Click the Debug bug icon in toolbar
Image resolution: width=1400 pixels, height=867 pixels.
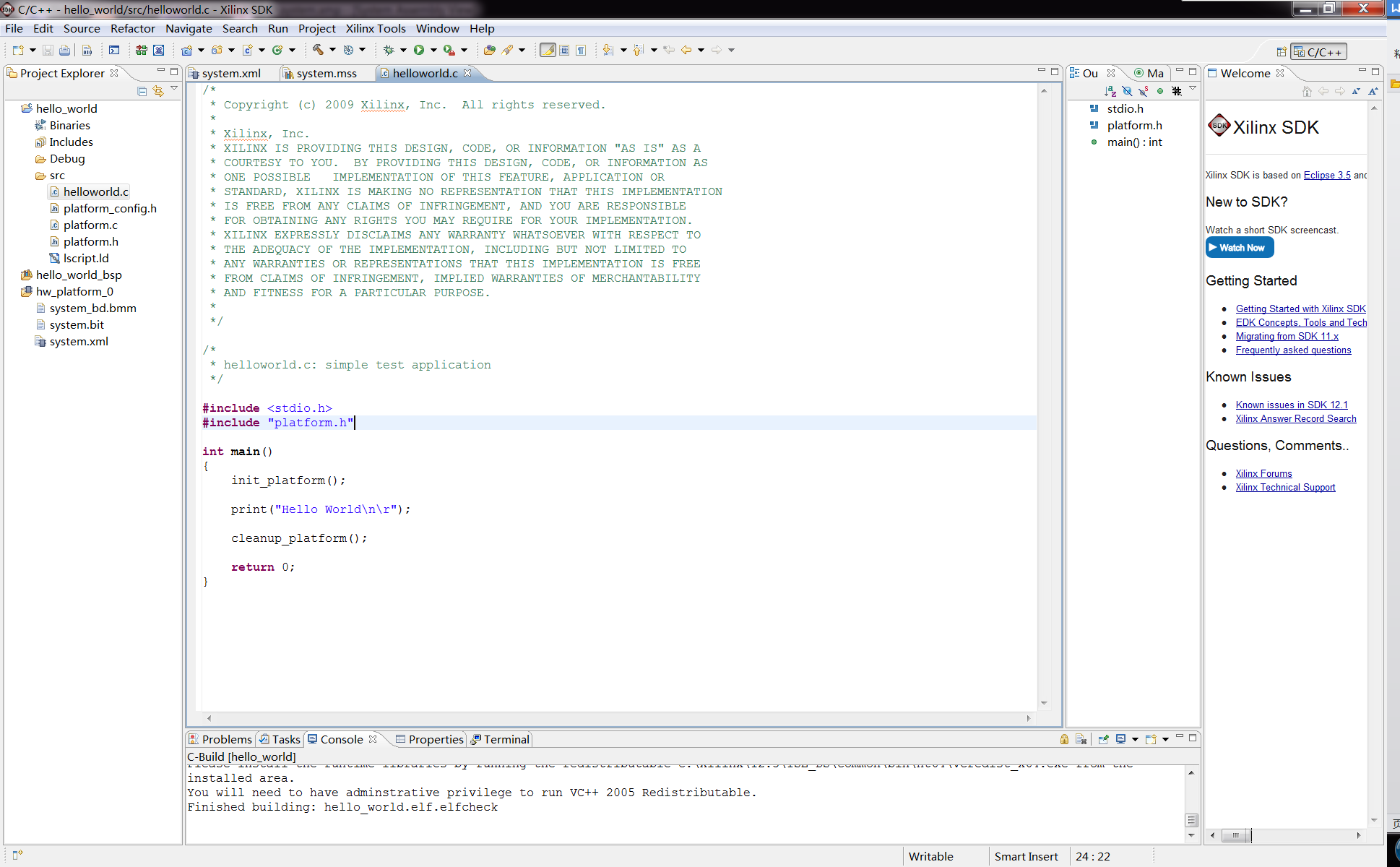389,50
